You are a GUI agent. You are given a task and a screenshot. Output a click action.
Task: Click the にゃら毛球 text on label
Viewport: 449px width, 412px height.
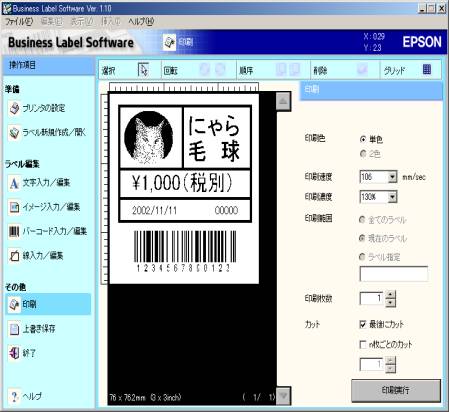(214, 138)
